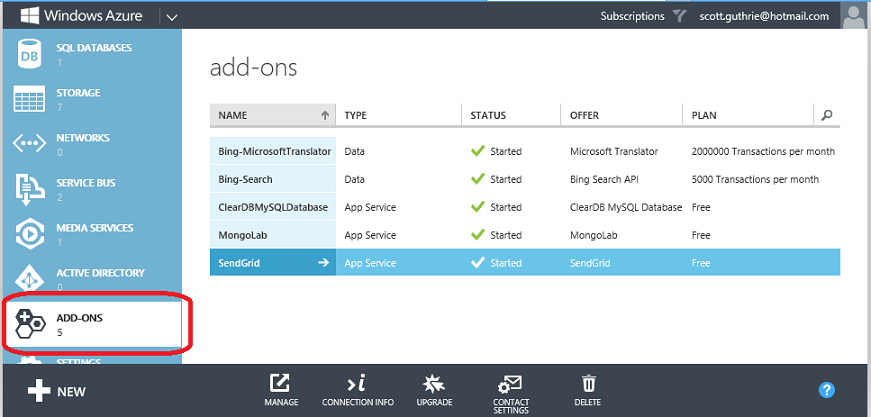Click the sort arrow in Name header
The image size is (871, 417).
click(326, 115)
